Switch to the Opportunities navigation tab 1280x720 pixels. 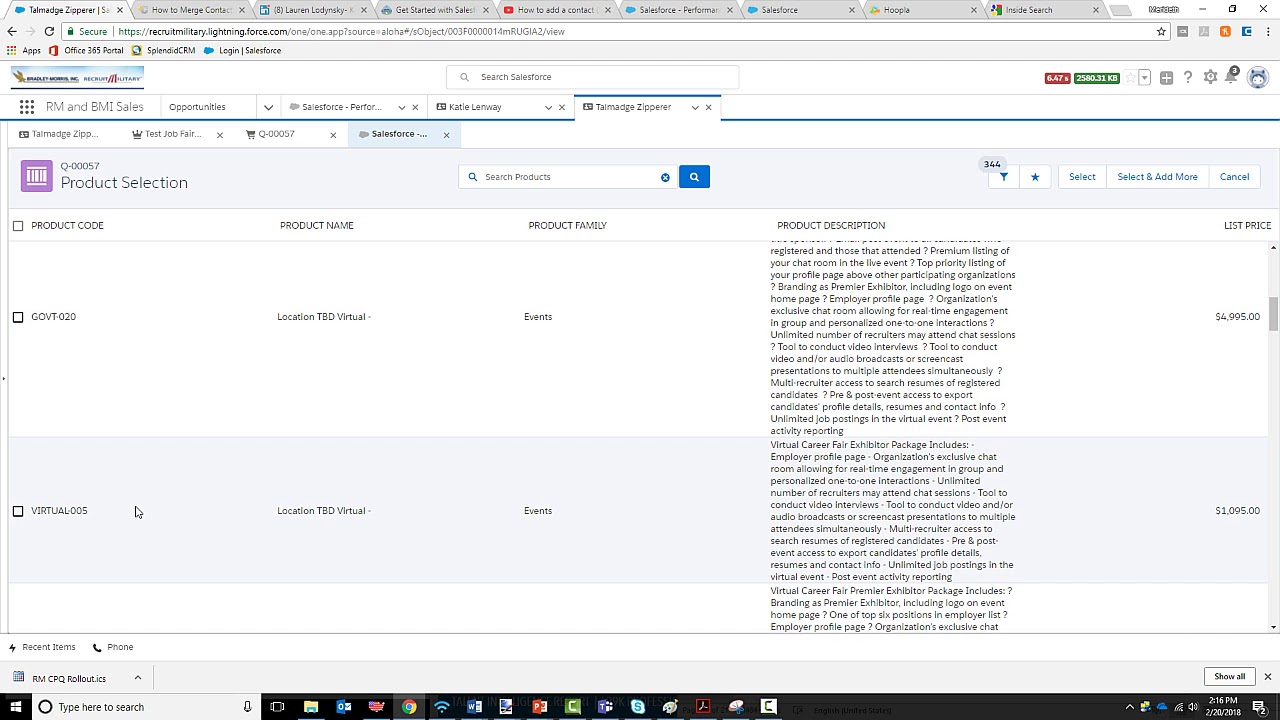coord(197,107)
